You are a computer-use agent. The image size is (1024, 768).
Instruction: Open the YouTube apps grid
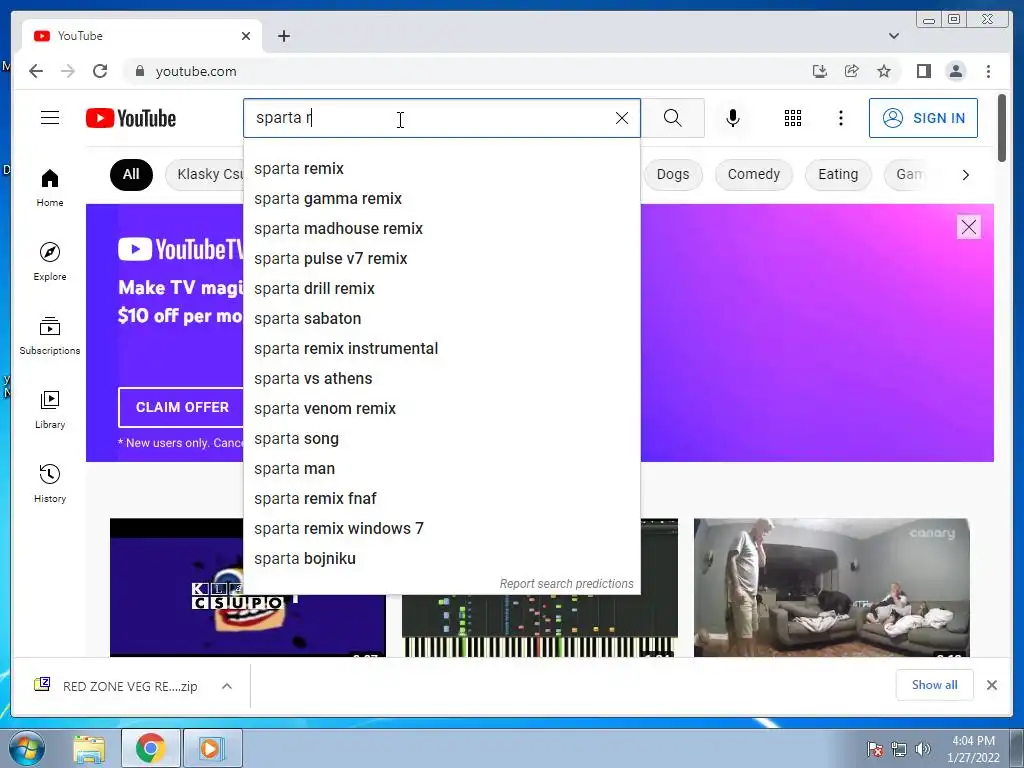(793, 118)
